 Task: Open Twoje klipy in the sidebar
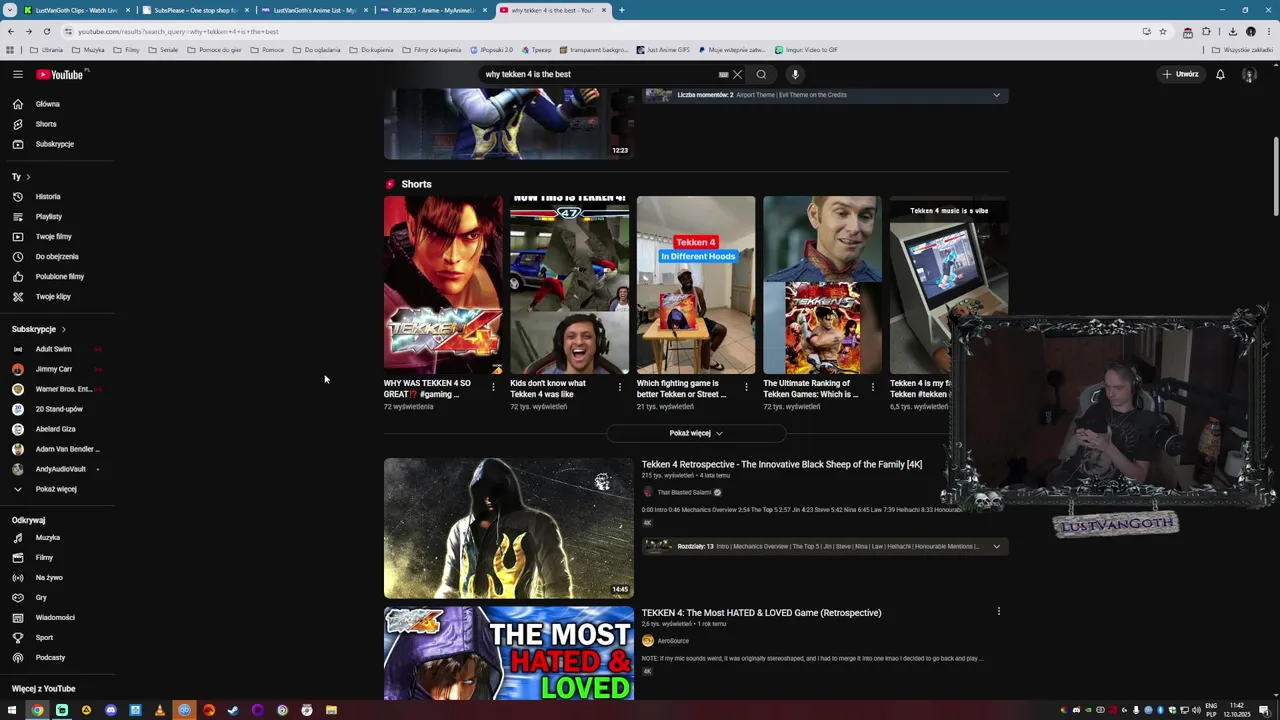pyautogui.click(x=53, y=297)
